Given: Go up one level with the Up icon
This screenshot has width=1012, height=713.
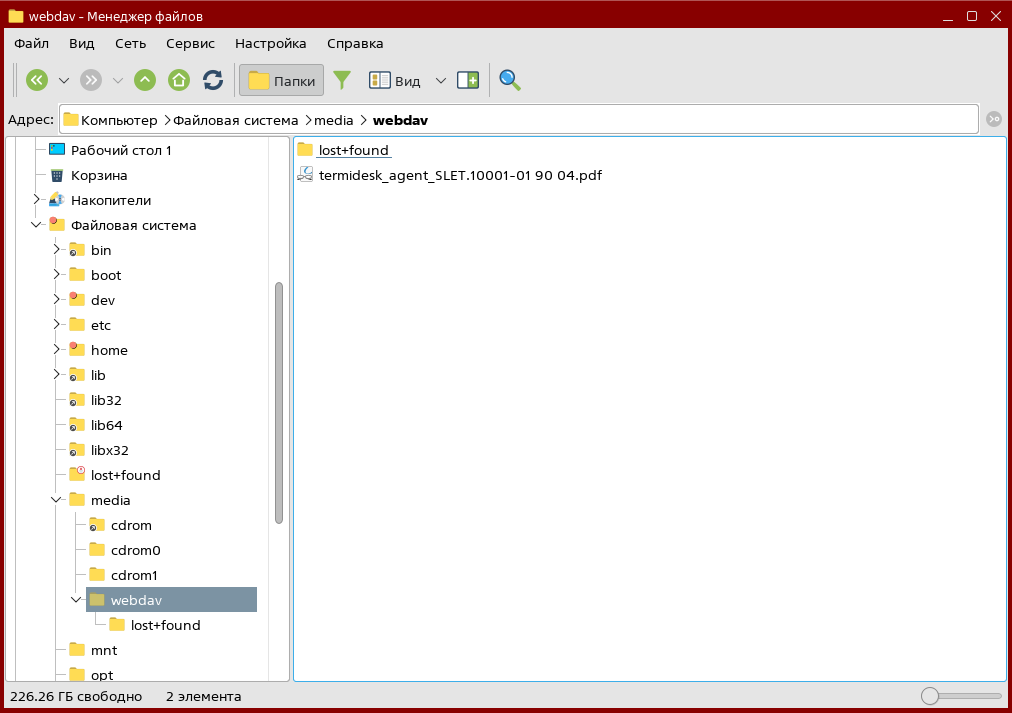Looking at the screenshot, I should tap(145, 80).
